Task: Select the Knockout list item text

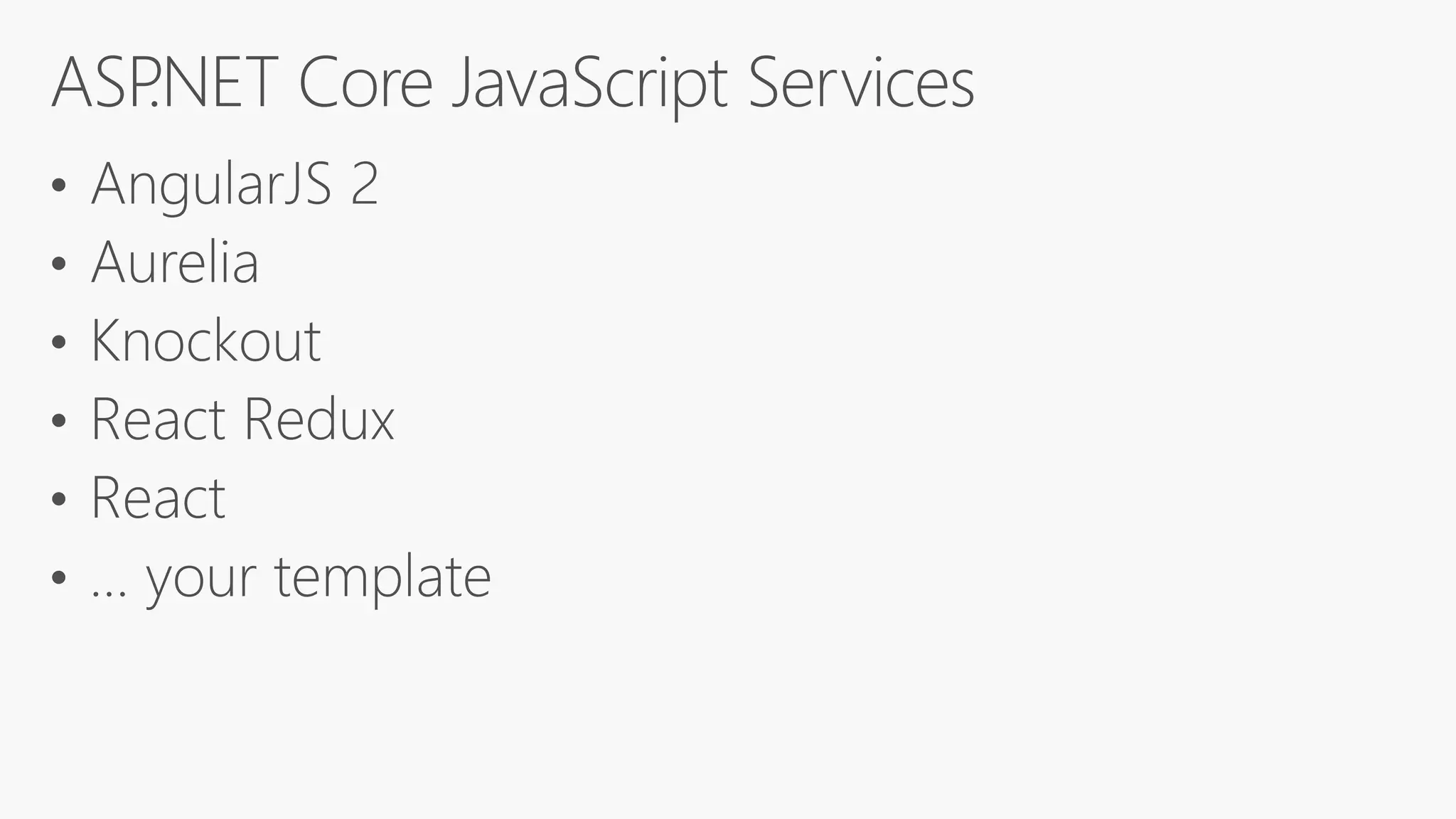Action: pos(206,341)
